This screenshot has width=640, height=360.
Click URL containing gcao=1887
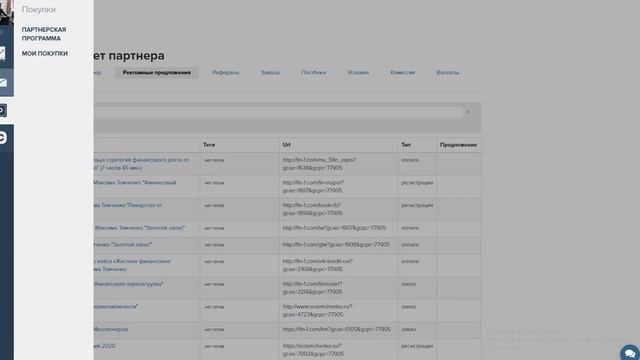(x=313, y=187)
